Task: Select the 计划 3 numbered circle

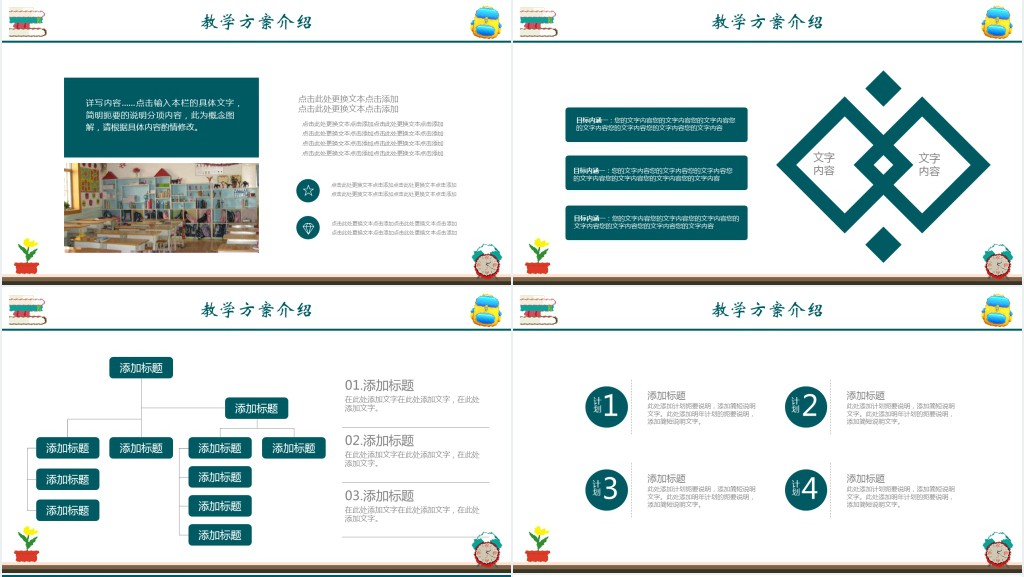Action: [x=607, y=489]
